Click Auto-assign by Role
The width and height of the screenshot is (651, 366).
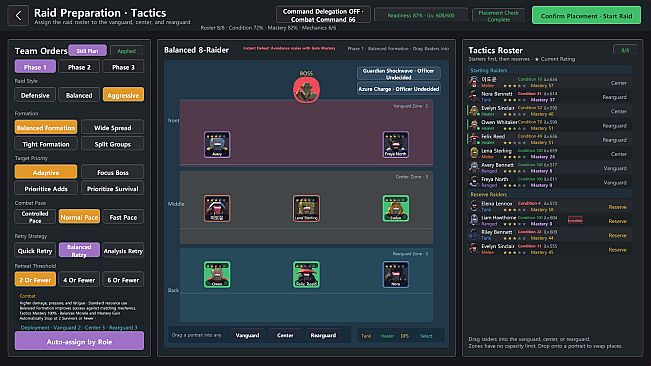(x=79, y=342)
